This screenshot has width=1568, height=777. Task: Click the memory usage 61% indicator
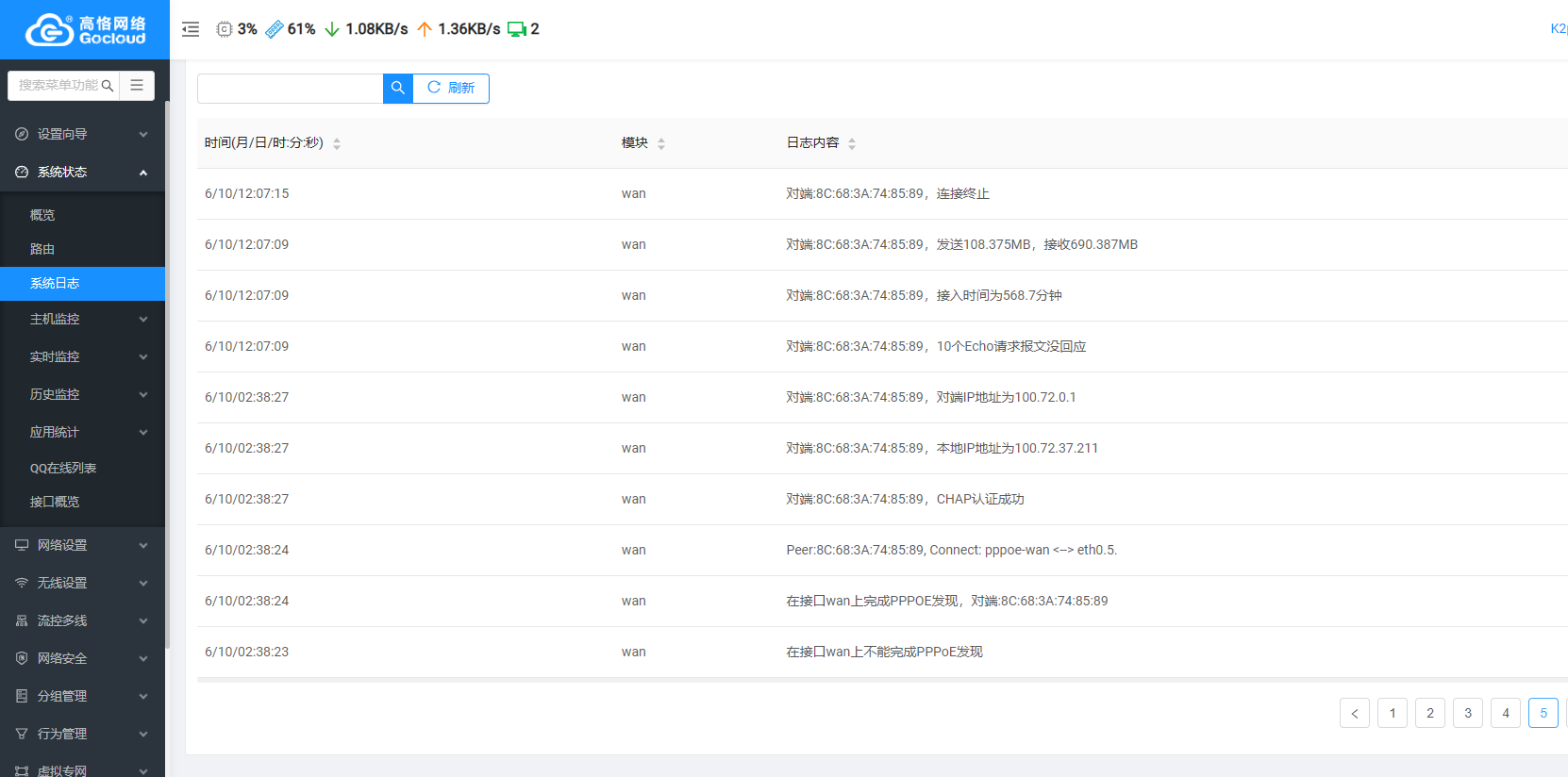(x=291, y=29)
